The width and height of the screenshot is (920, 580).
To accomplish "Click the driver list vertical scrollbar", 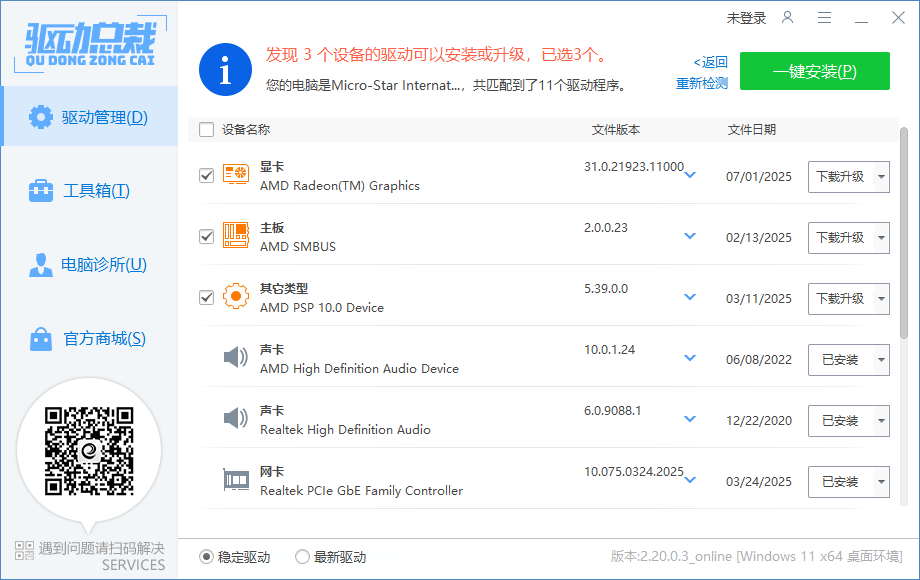I will click(x=904, y=233).
